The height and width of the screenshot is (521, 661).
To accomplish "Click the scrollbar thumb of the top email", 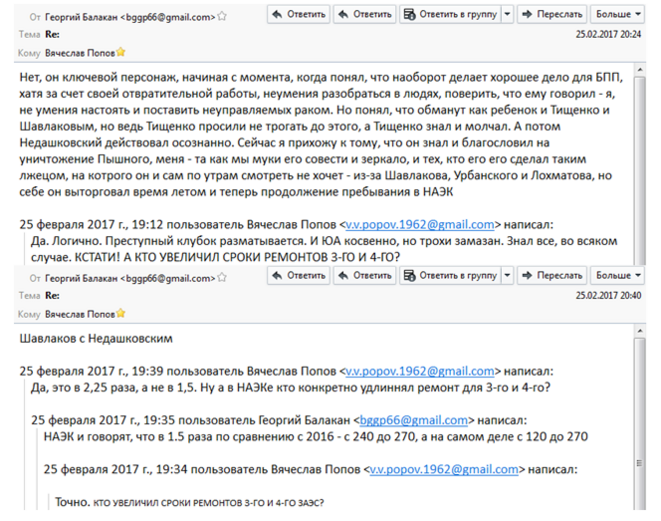I will point(640,171).
